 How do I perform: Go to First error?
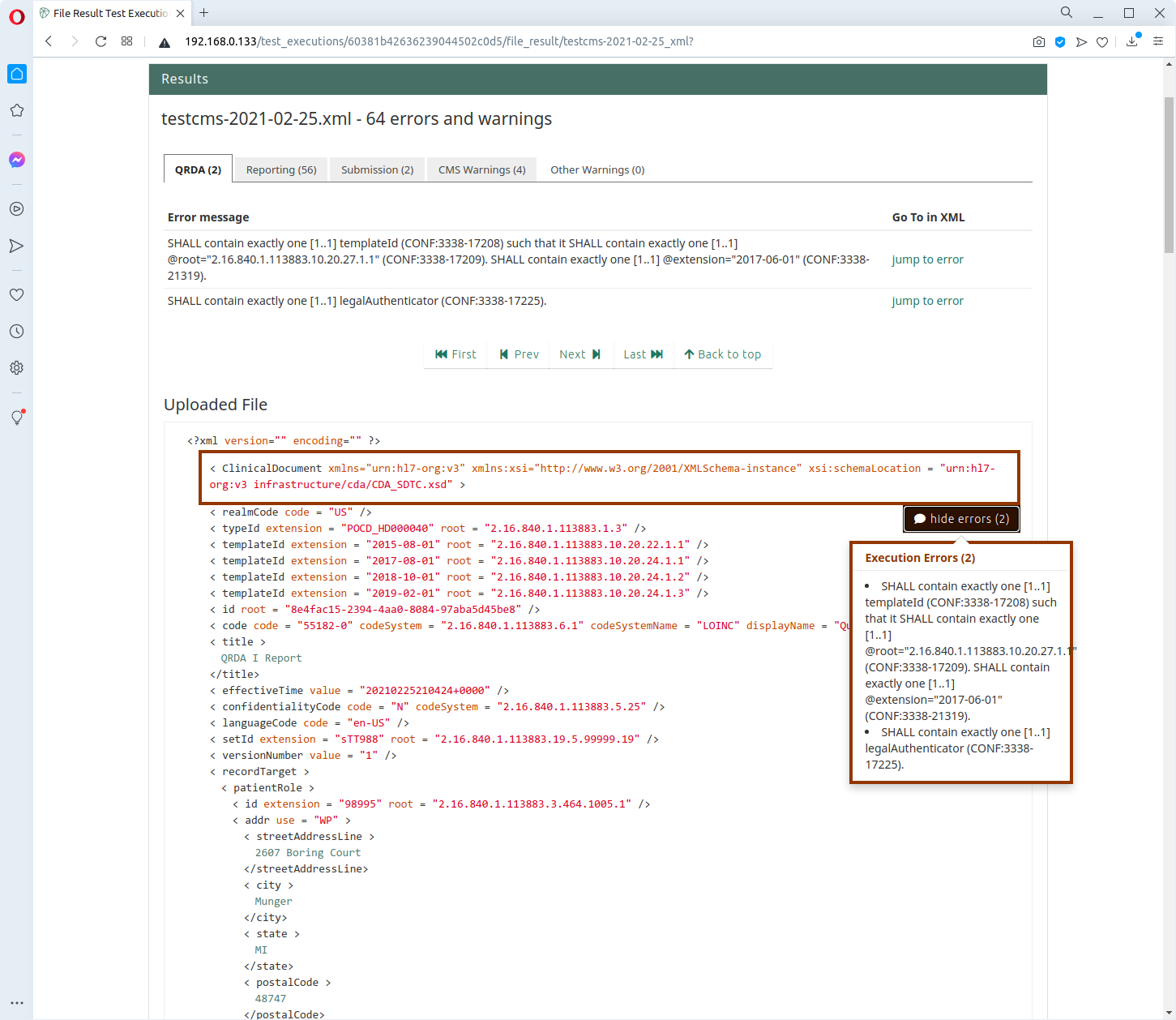[x=455, y=354]
